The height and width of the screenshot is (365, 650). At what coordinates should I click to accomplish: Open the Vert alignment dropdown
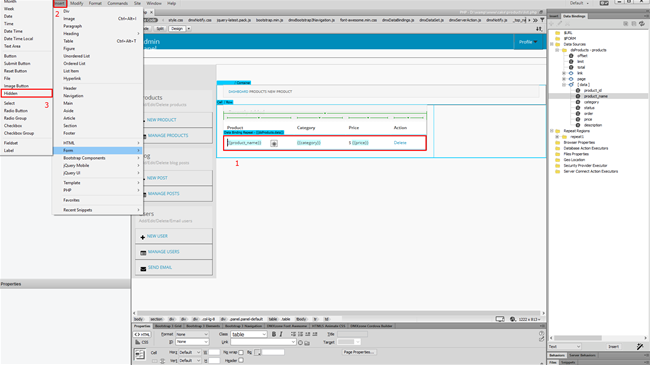click(x=190, y=360)
